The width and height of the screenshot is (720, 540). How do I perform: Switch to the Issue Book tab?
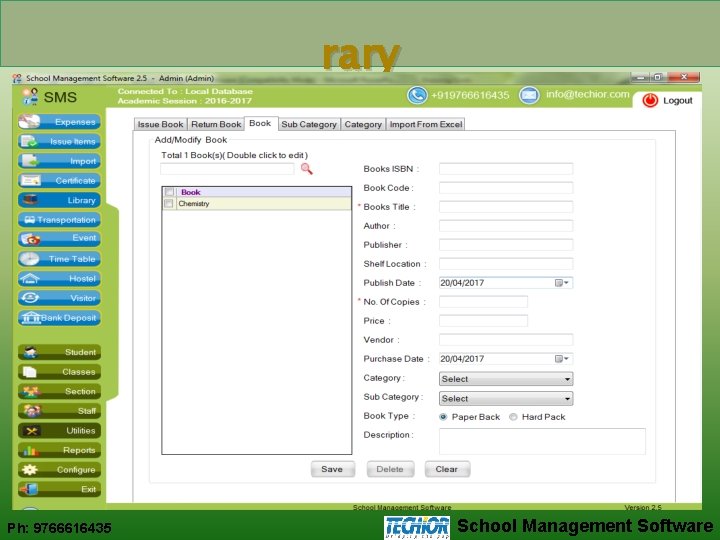160,124
